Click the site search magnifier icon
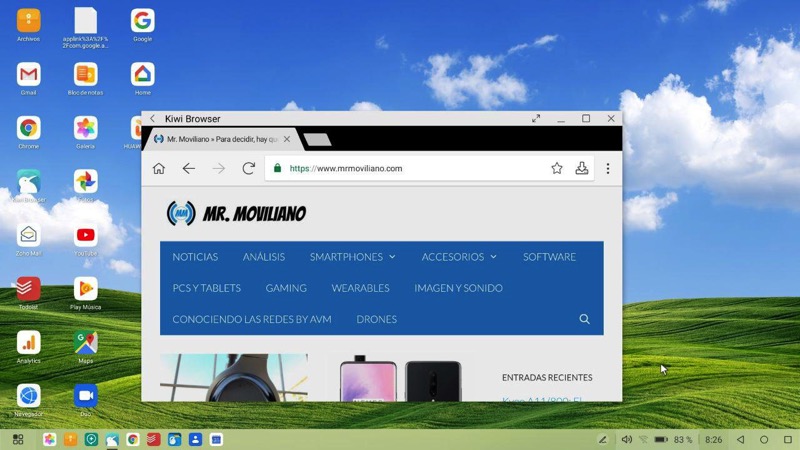800x450 pixels. pyautogui.click(x=584, y=319)
